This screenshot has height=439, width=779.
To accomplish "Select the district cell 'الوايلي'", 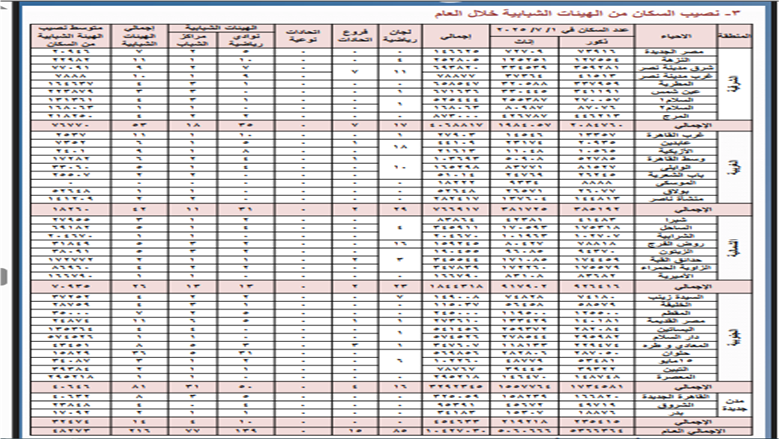I will point(675,167).
